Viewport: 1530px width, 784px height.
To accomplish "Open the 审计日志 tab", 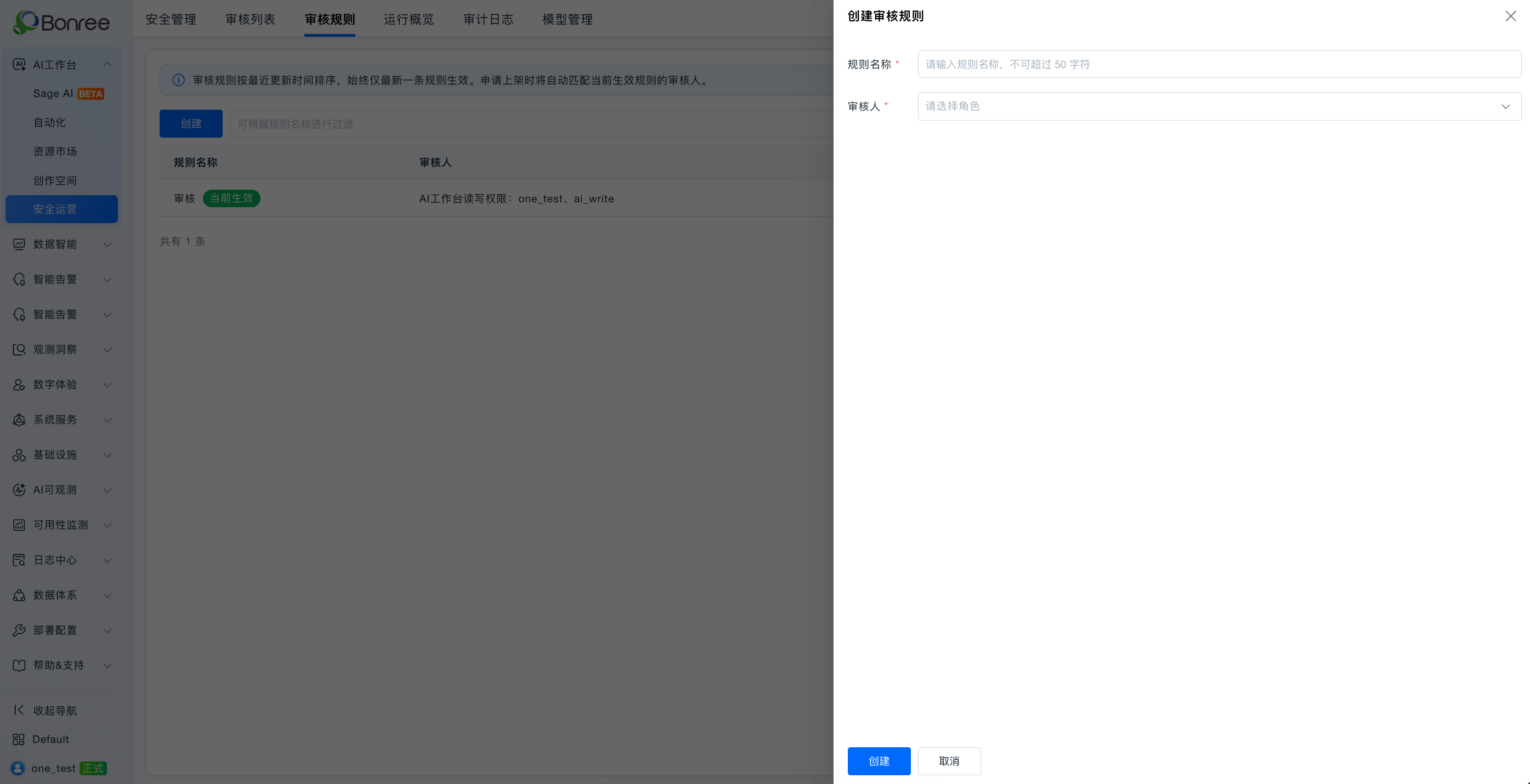I will 488,19.
